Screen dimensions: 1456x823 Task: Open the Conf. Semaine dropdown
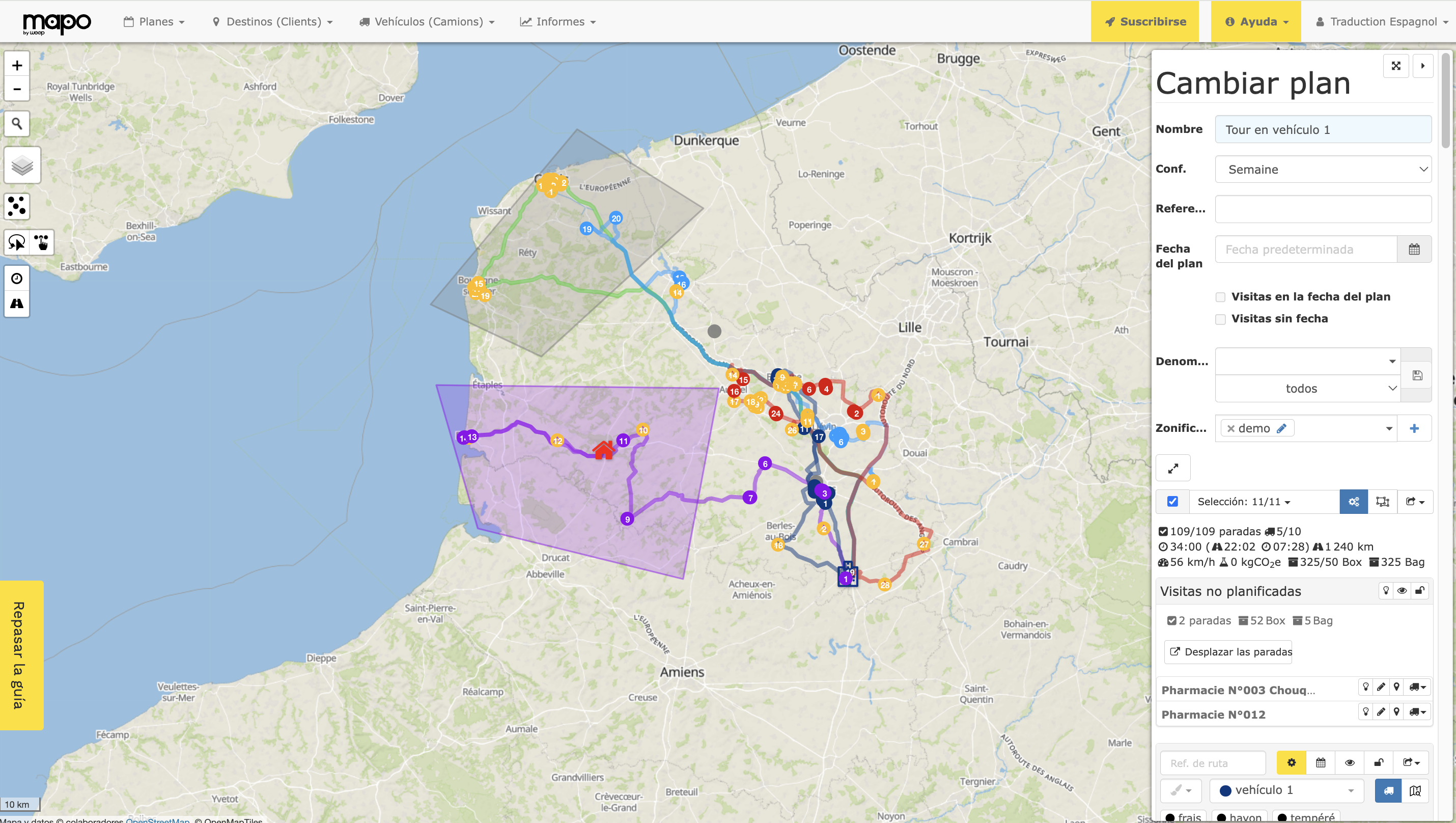tap(1323, 169)
